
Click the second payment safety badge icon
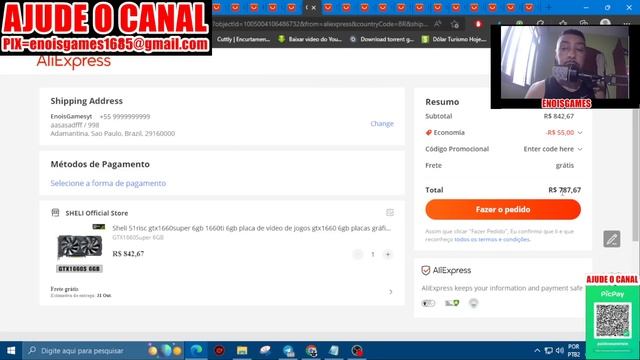point(452,303)
